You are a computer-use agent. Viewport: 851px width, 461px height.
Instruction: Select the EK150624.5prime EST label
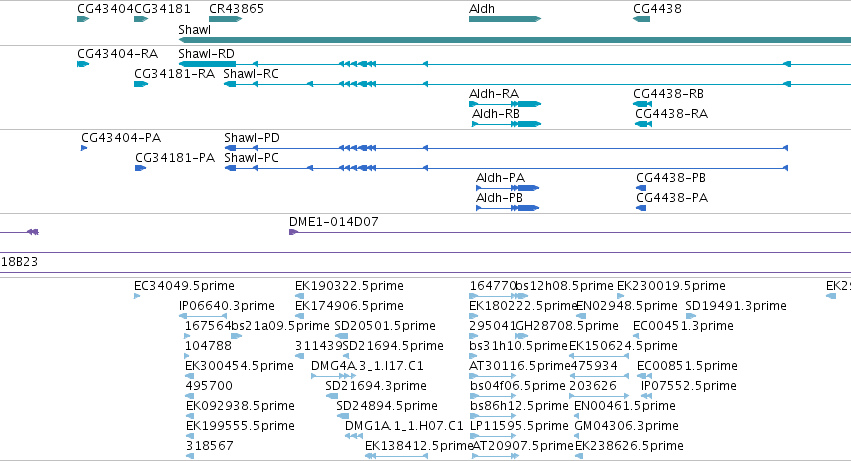click(x=623, y=346)
